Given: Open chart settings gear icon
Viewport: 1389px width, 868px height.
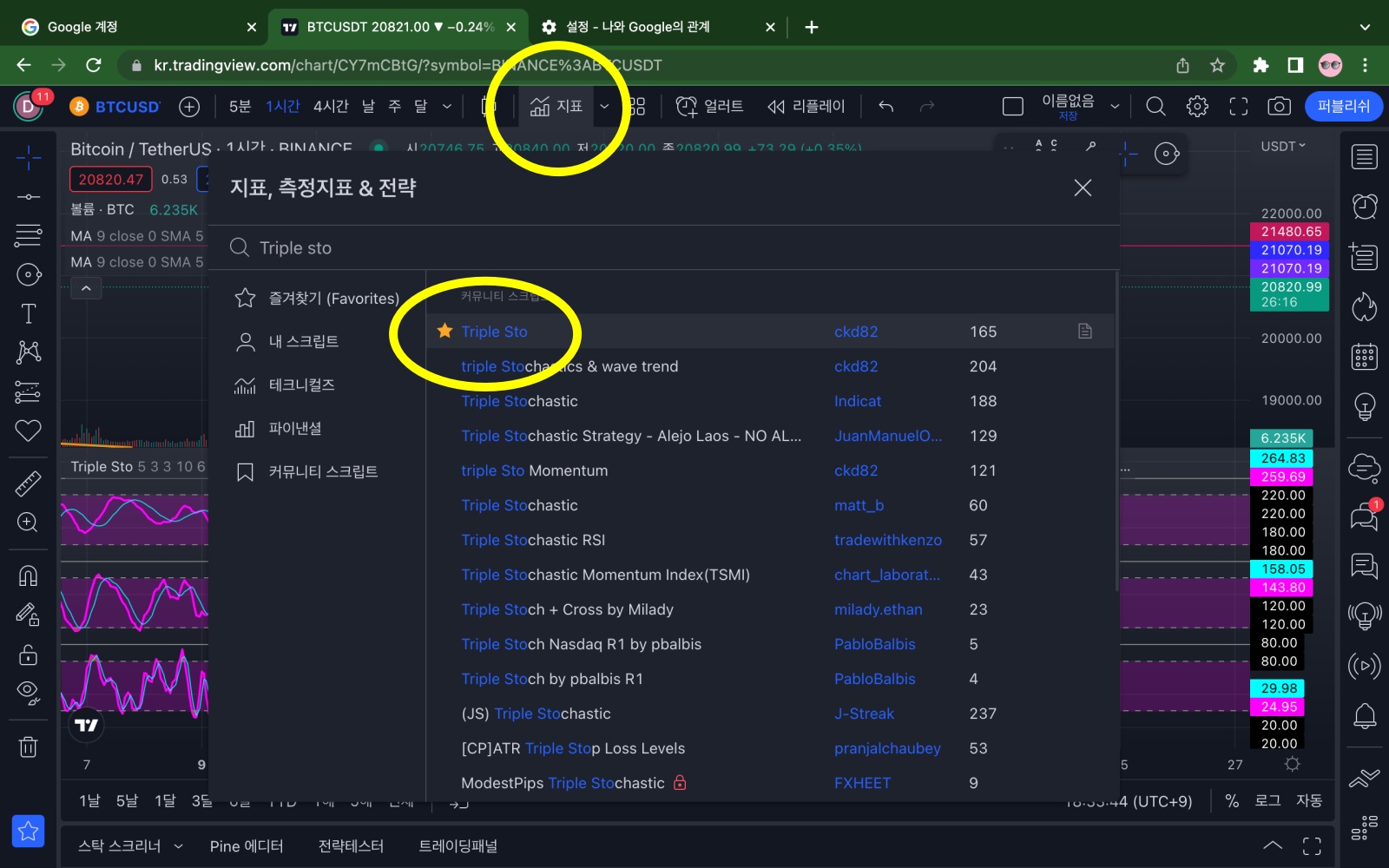Looking at the screenshot, I should point(1197,106).
